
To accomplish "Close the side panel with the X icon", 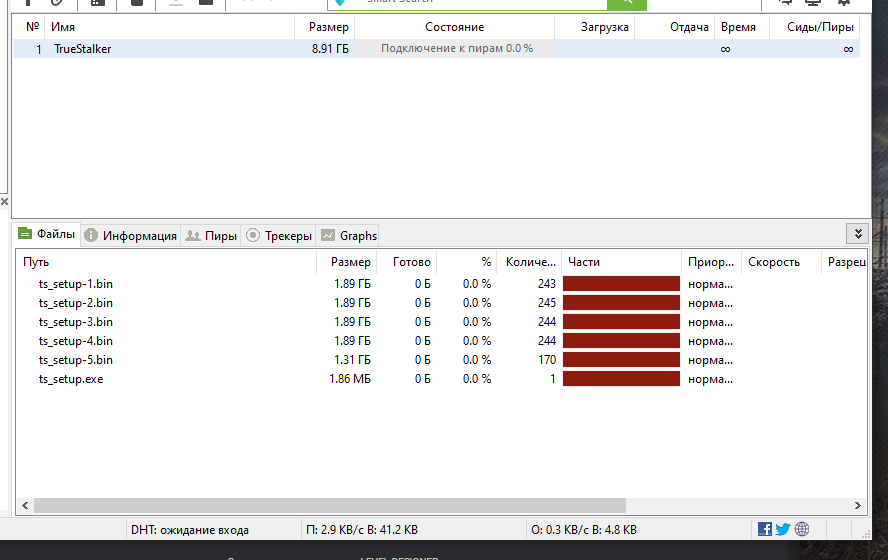I will (x=4, y=201).
